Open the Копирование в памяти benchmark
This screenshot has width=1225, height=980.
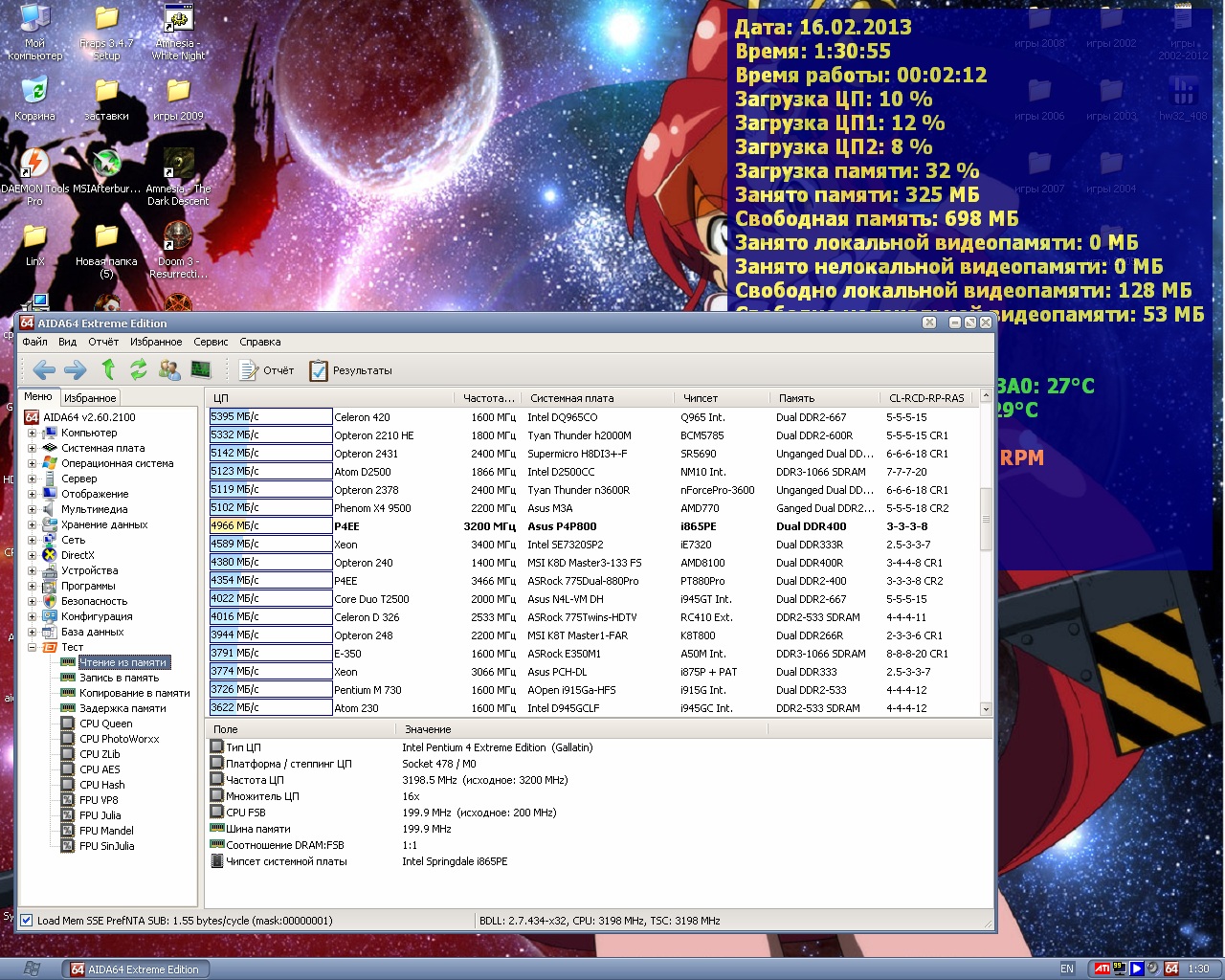click(x=134, y=693)
